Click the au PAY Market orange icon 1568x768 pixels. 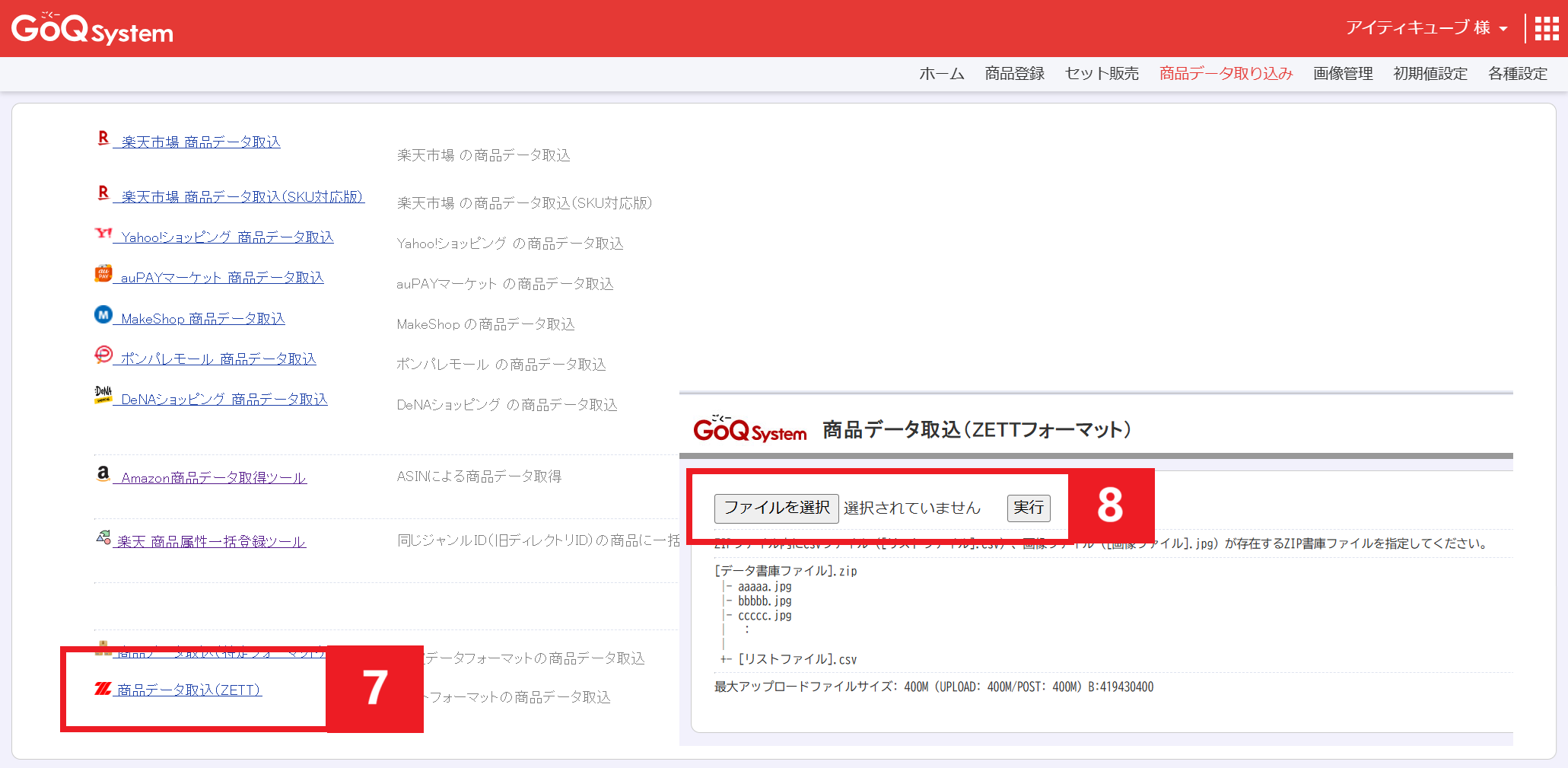pyautogui.click(x=103, y=274)
